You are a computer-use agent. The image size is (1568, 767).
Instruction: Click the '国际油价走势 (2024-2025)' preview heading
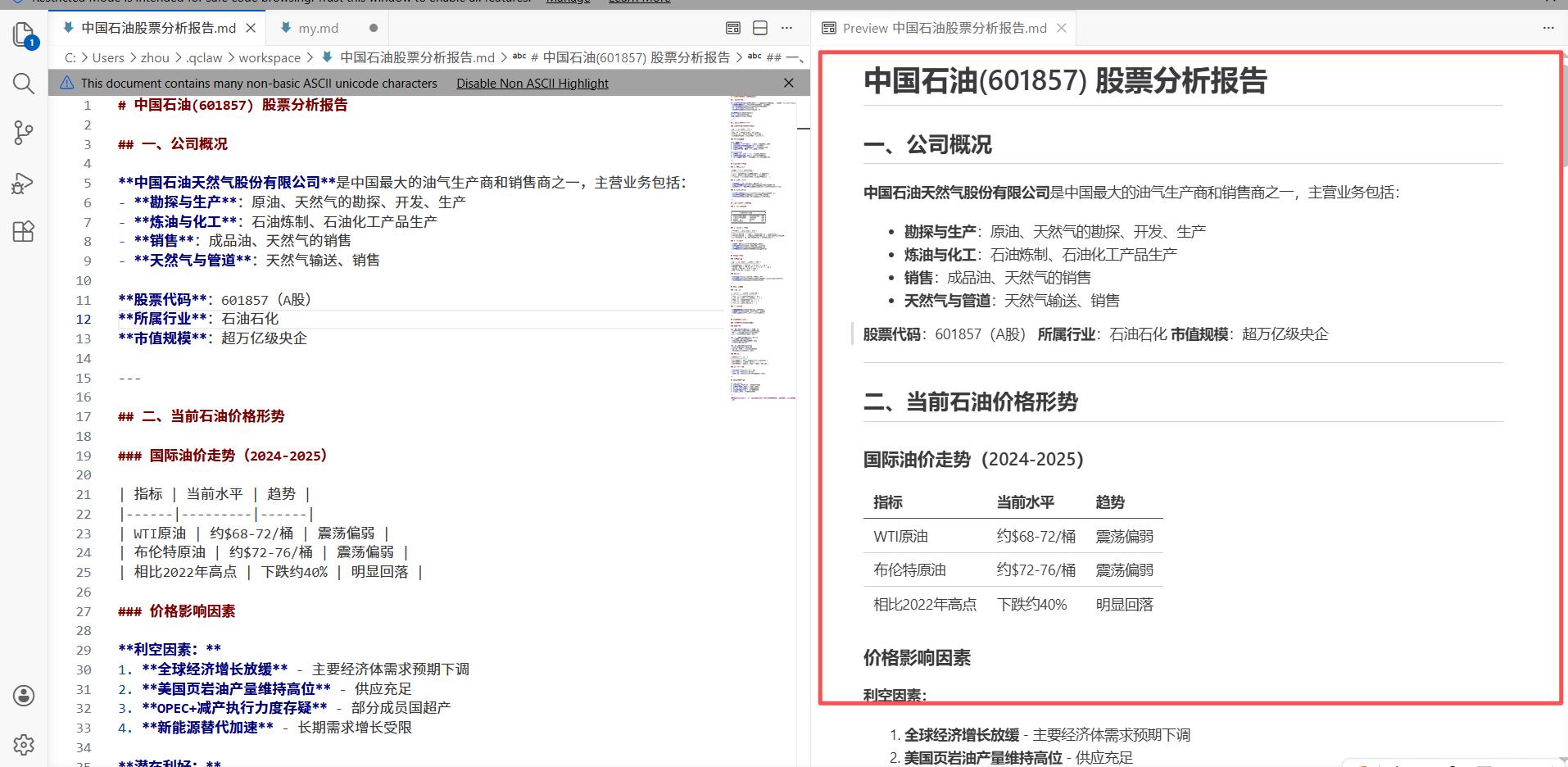[x=973, y=459]
